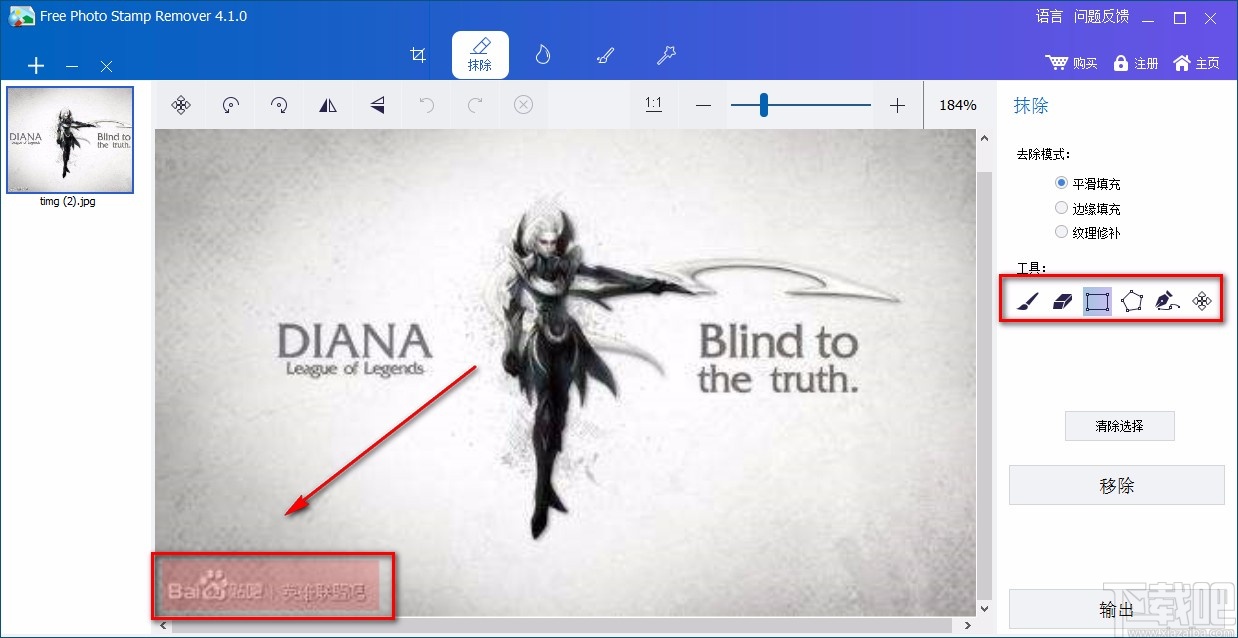Viewport: 1238px width, 638px height.
Task: Select the 边缘填充 edge fill mode
Action: pyautogui.click(x=1061, y=207)
